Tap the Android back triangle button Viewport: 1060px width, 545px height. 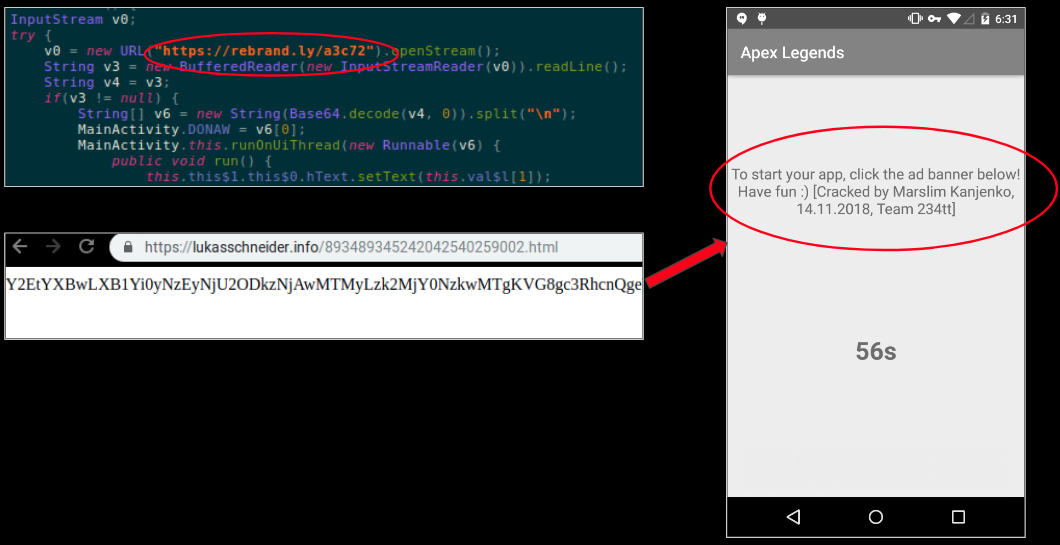(x=794, y=517)
